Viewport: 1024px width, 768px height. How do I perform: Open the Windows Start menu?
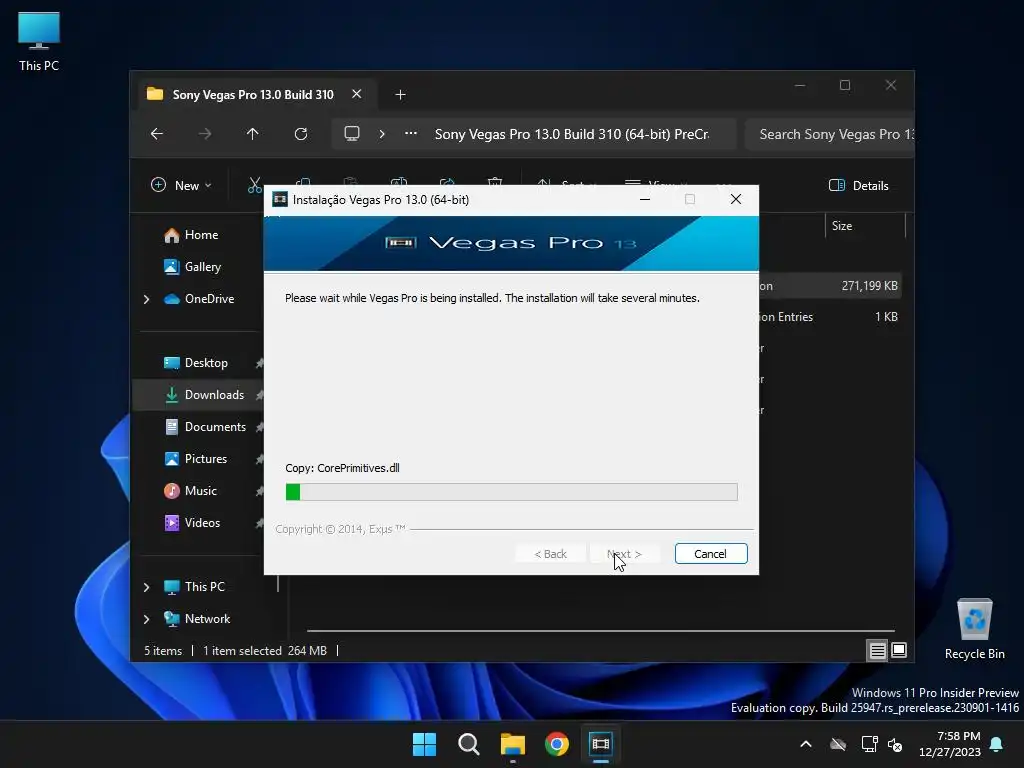coord(424,744)
